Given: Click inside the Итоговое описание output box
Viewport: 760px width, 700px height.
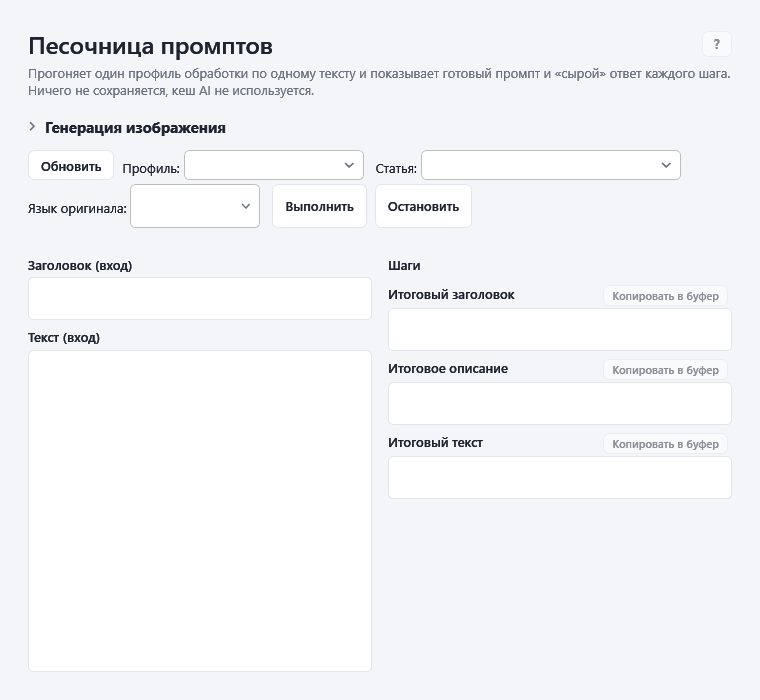Looking at the screenshot, I should (560, 404).
